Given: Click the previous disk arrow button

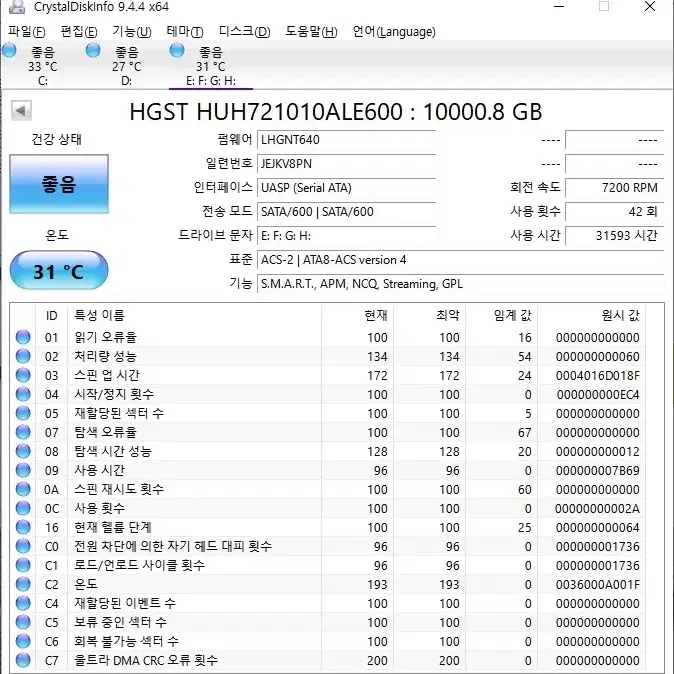Looking at the screenshot, I should pos(21,111).
